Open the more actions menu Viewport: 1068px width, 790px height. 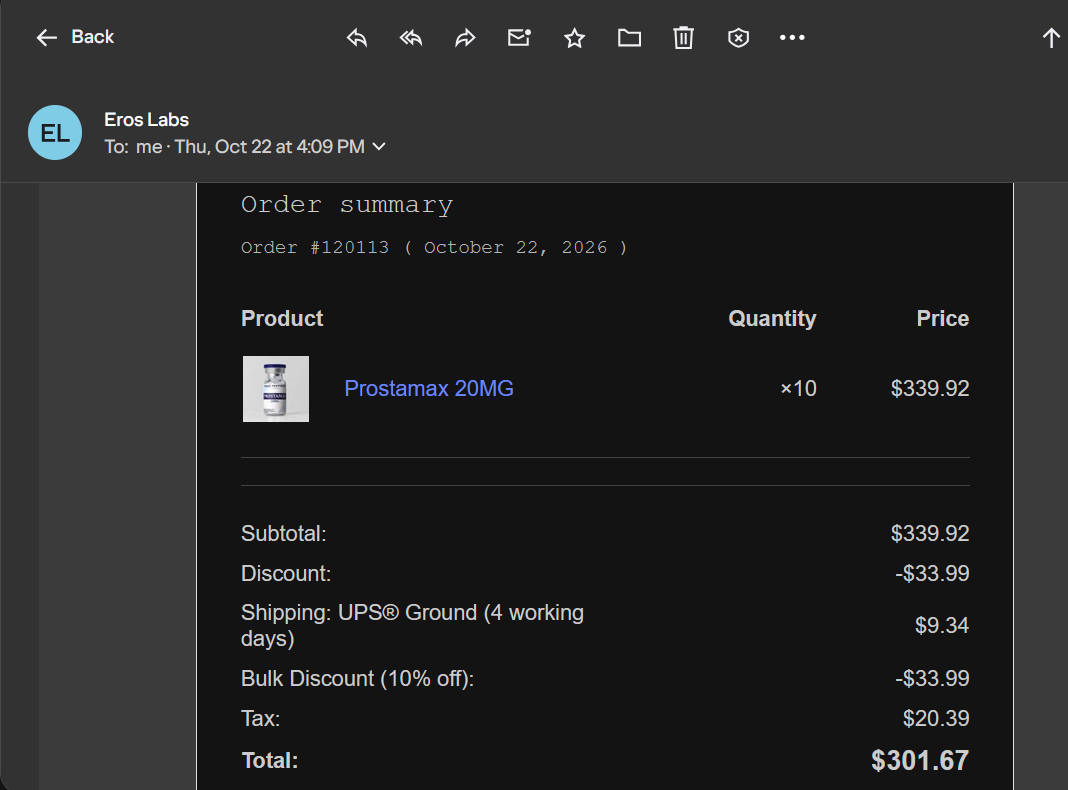(792, 37)
